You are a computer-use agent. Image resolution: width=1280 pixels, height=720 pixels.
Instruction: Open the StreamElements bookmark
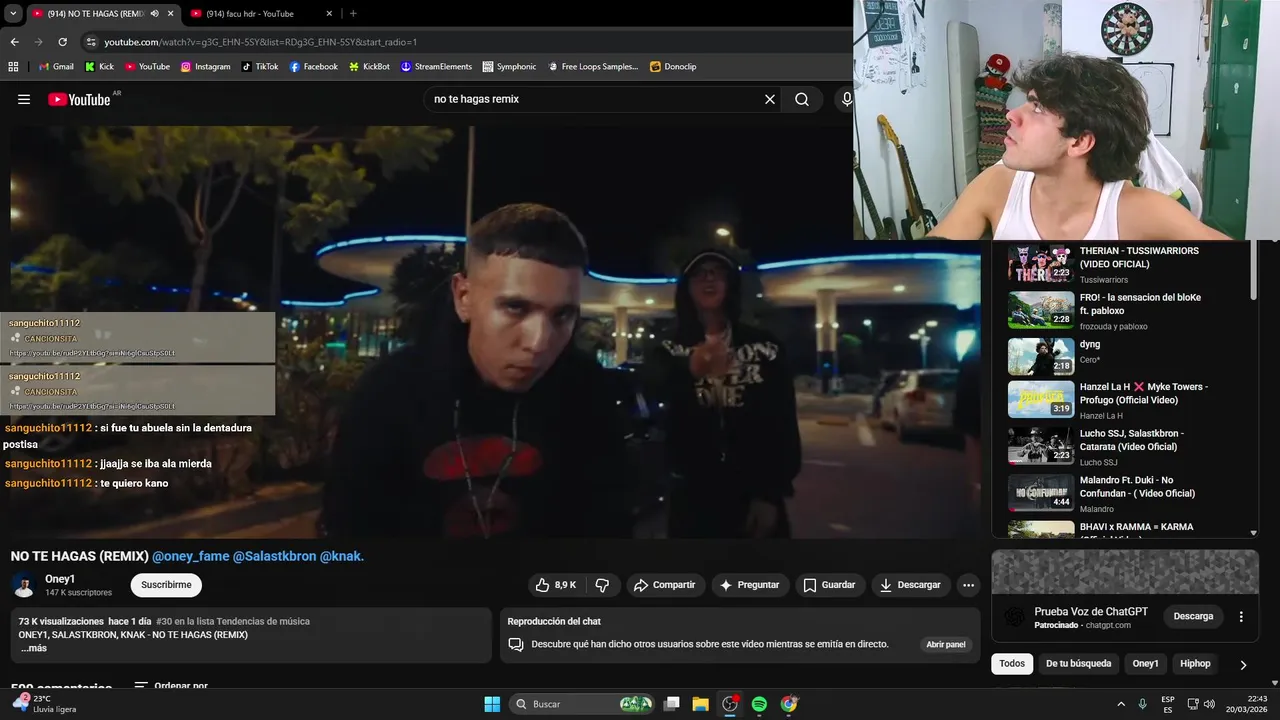coord(436,66)
